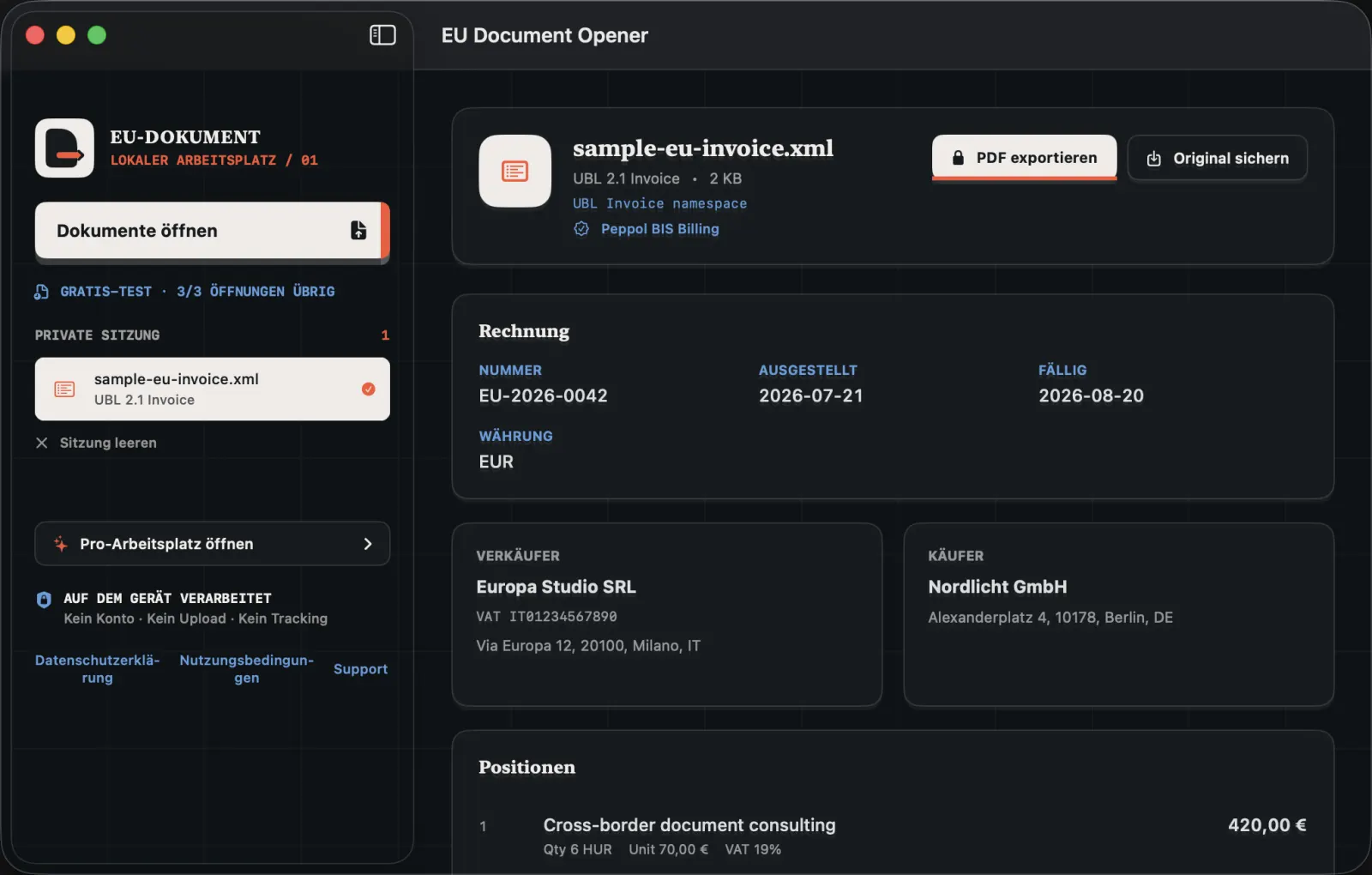1372x875 pixels.
Task: Export the invoice with PDF exportieren
Action: (x=1025, y=158)
